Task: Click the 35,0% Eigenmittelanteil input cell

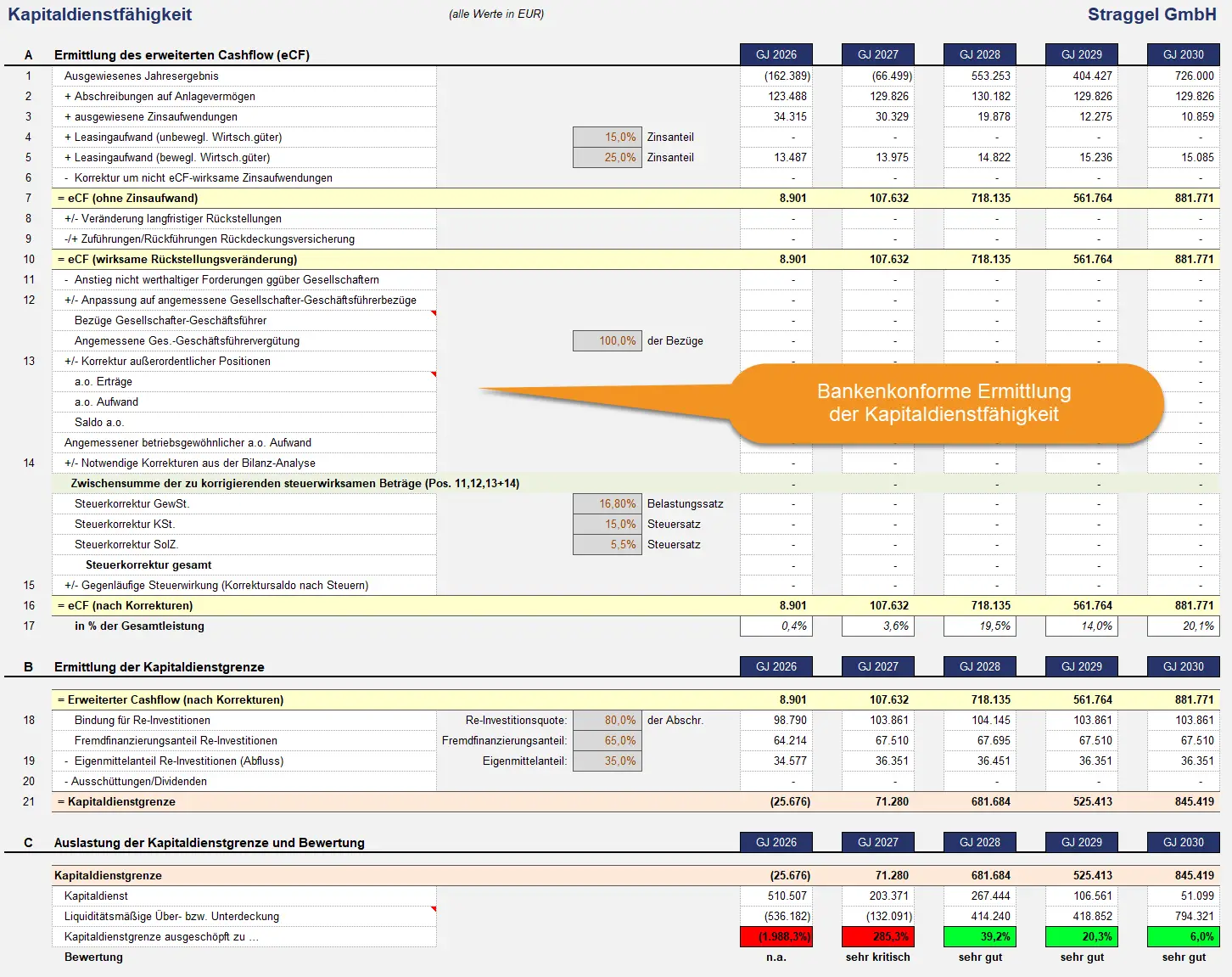Action: click(608, 761)
